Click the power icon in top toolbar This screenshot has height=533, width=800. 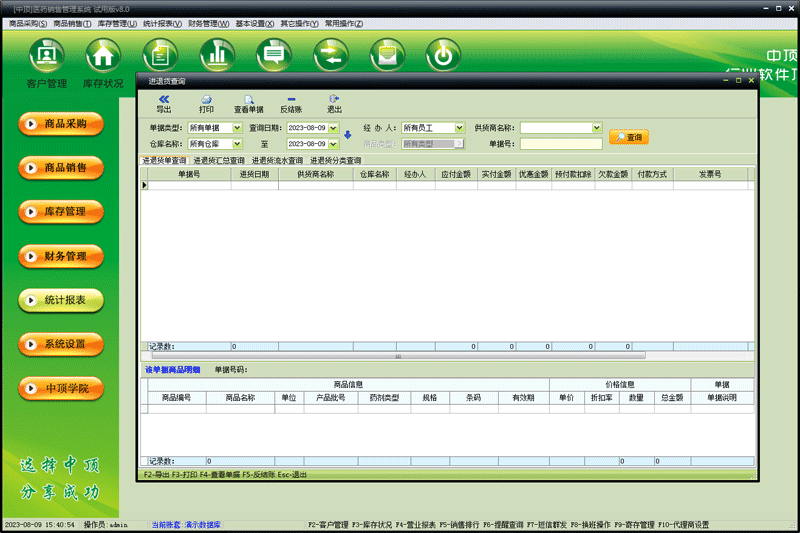443,56
